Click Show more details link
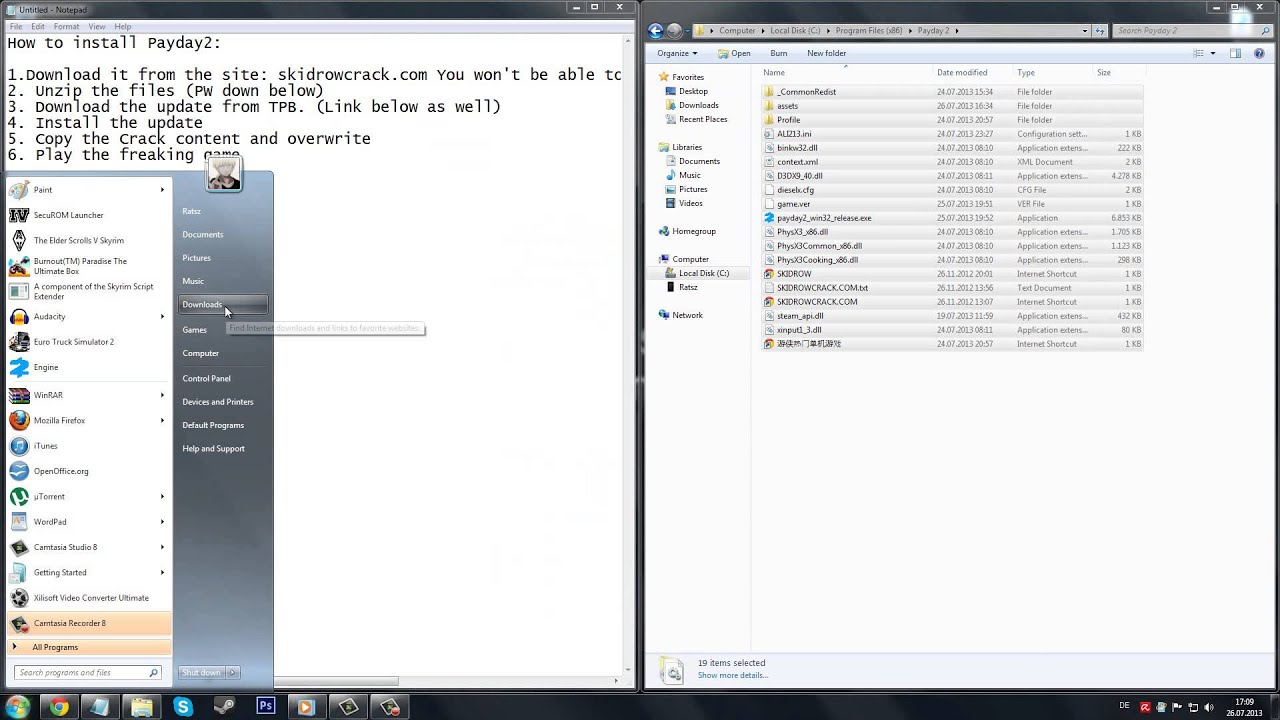This screenshot has width=1280, height=720. click(733, 675)
